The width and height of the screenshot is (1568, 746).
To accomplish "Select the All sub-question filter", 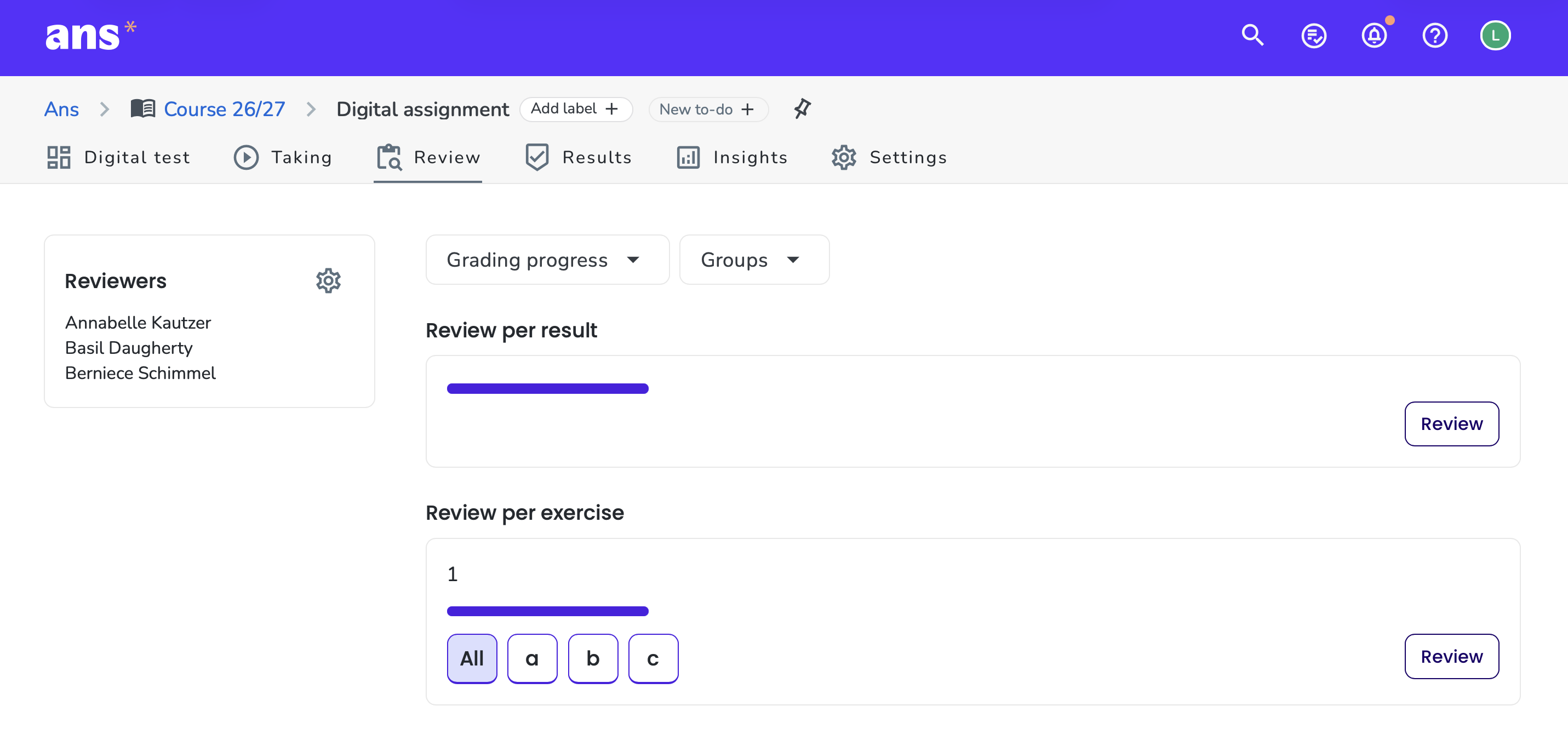I will pos(472,658).
